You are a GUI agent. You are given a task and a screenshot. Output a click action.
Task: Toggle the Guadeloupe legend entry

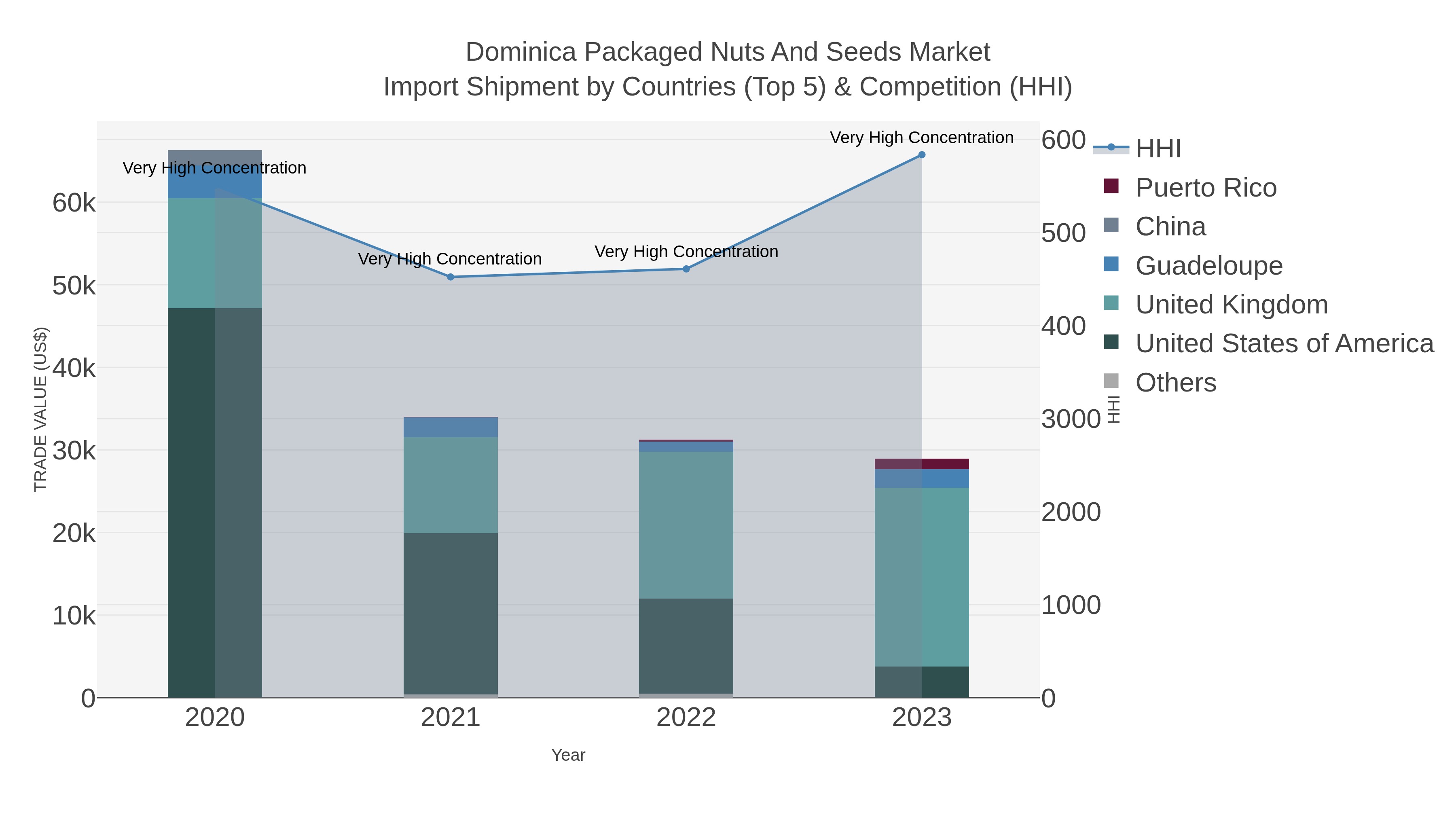[1193, 265]
